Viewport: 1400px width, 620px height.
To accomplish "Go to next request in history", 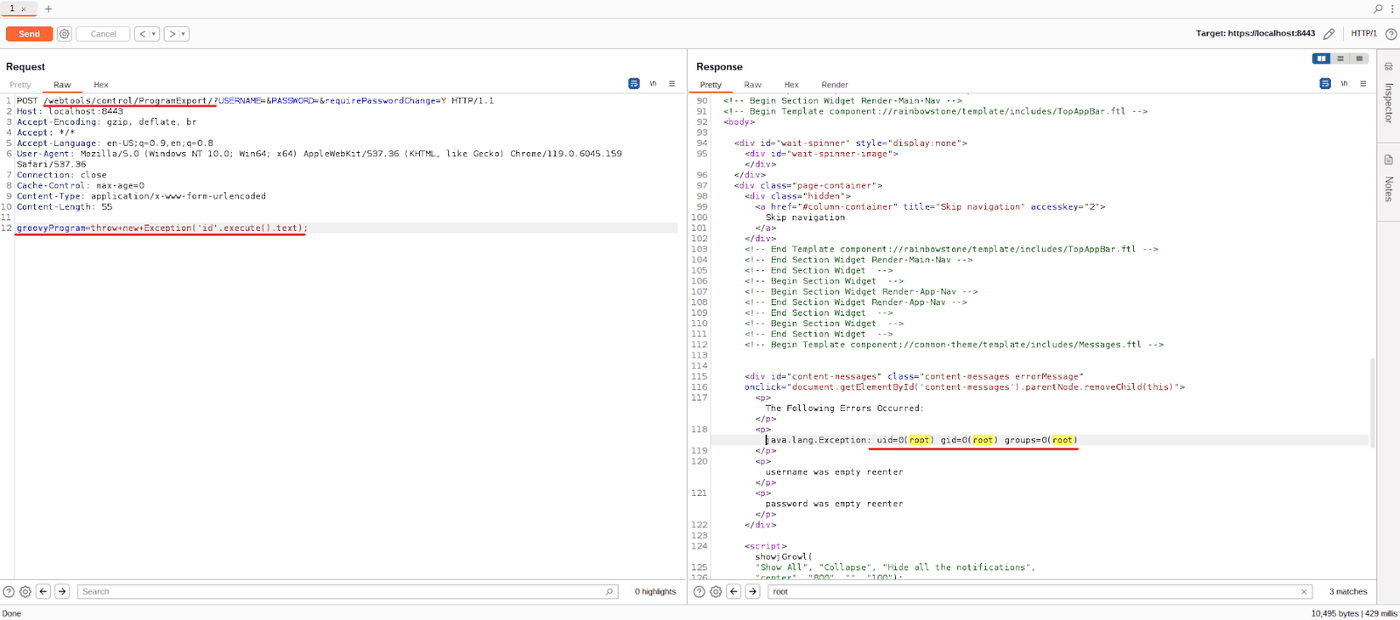I will pos(172,34).
